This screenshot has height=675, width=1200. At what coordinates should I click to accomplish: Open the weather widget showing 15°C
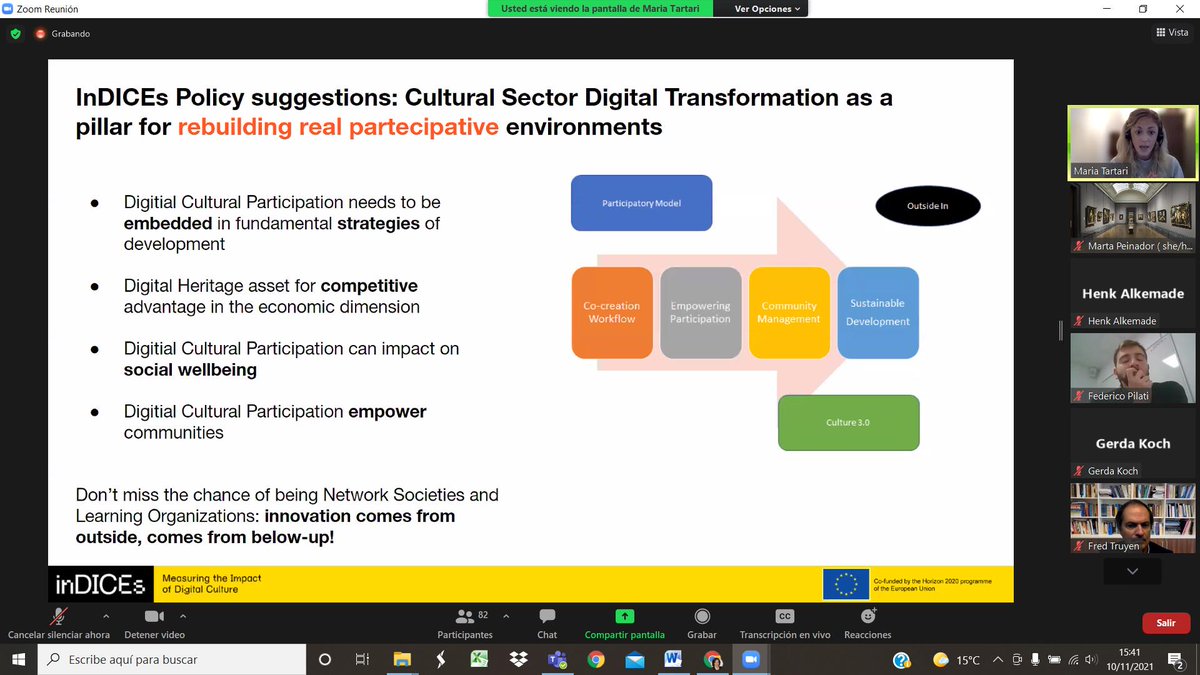[957, 660]
